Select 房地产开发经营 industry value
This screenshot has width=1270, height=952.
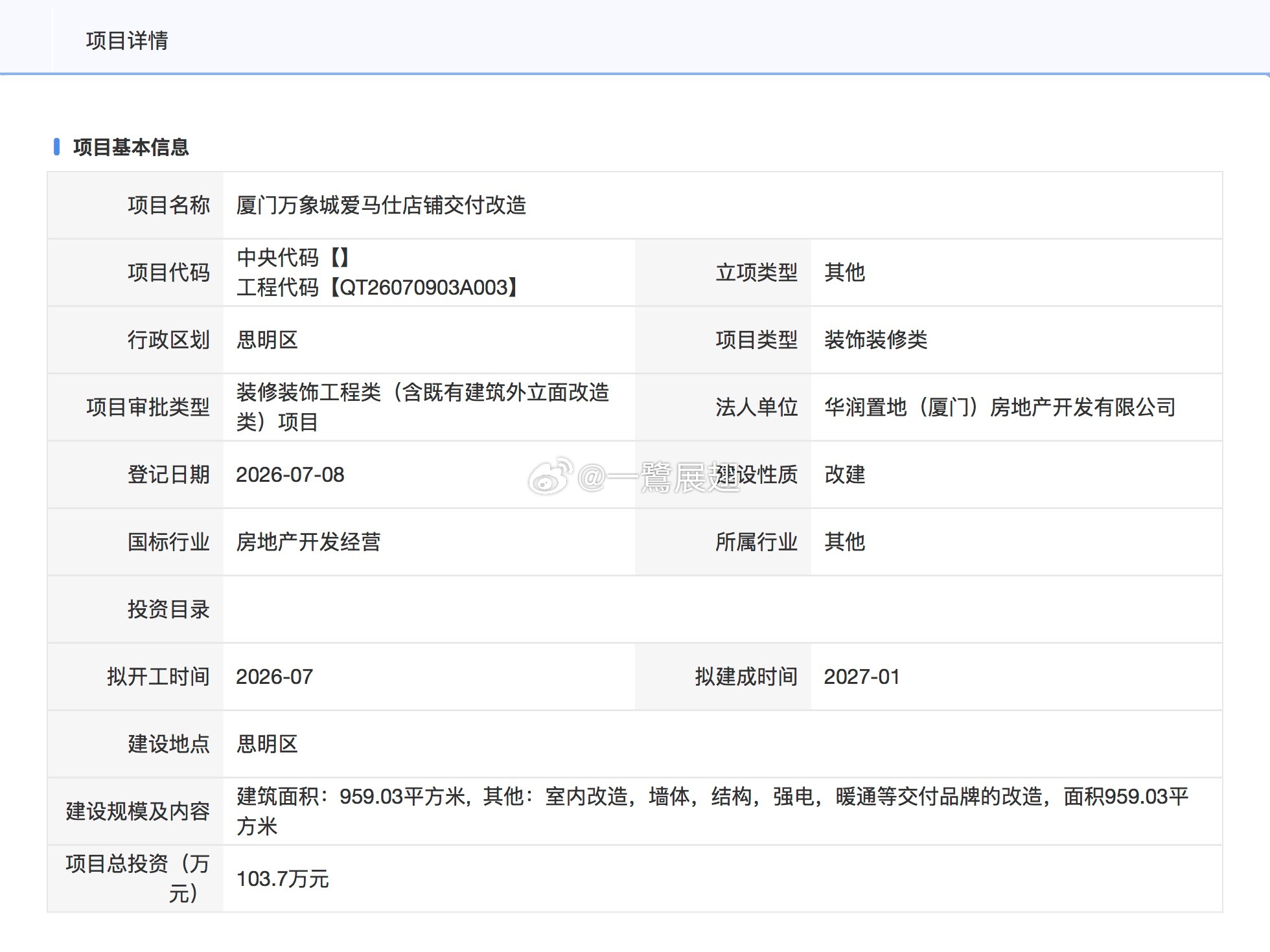pyautogui.click(x=308, y=542)
